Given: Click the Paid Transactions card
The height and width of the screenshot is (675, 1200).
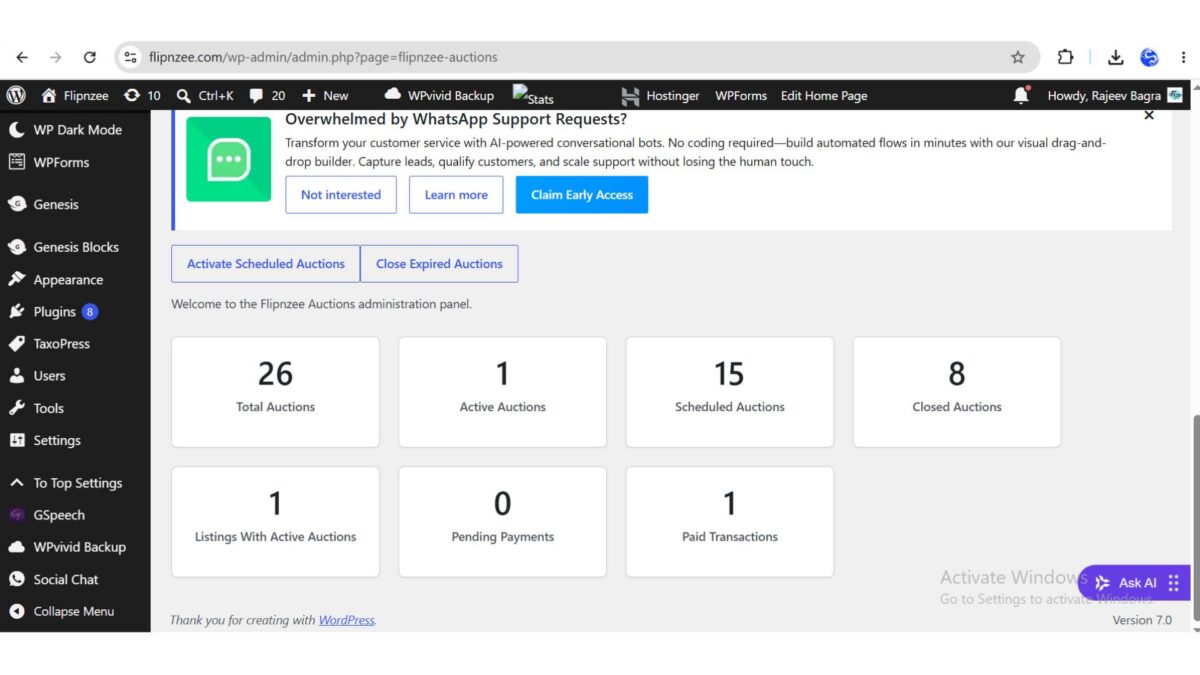Looking at the screenshot, I should click(730, 522).
